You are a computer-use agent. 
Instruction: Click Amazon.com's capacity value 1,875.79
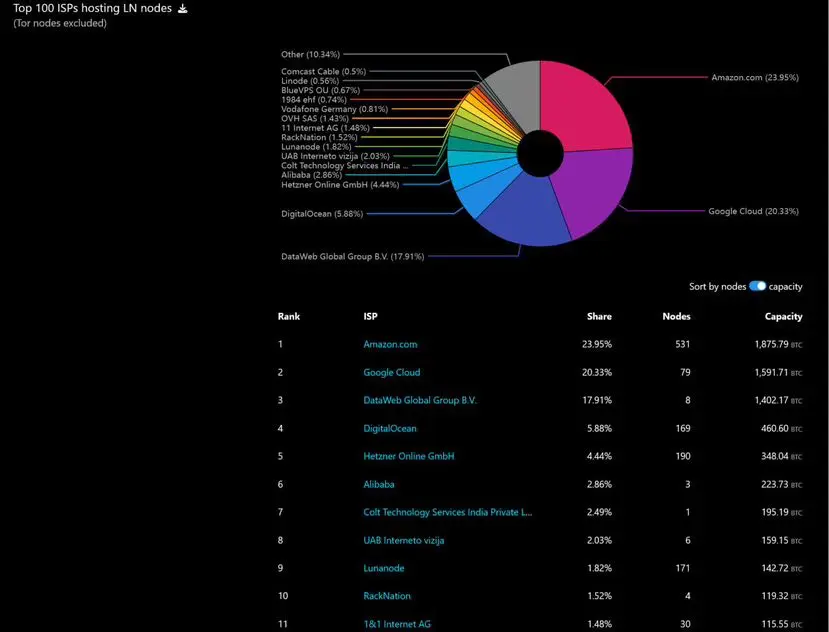pyautogui.click(x=771, y=344)
